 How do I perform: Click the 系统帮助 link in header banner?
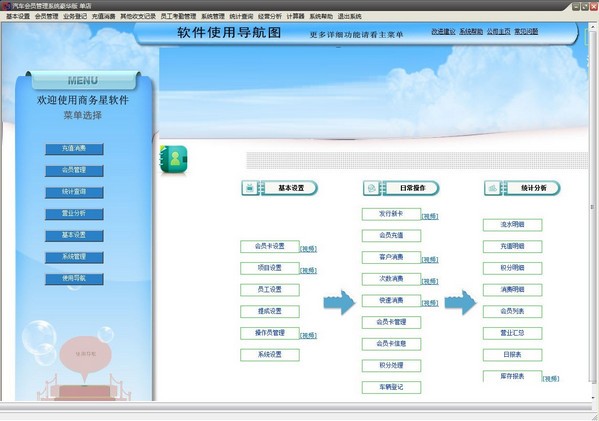click(471, 32)
